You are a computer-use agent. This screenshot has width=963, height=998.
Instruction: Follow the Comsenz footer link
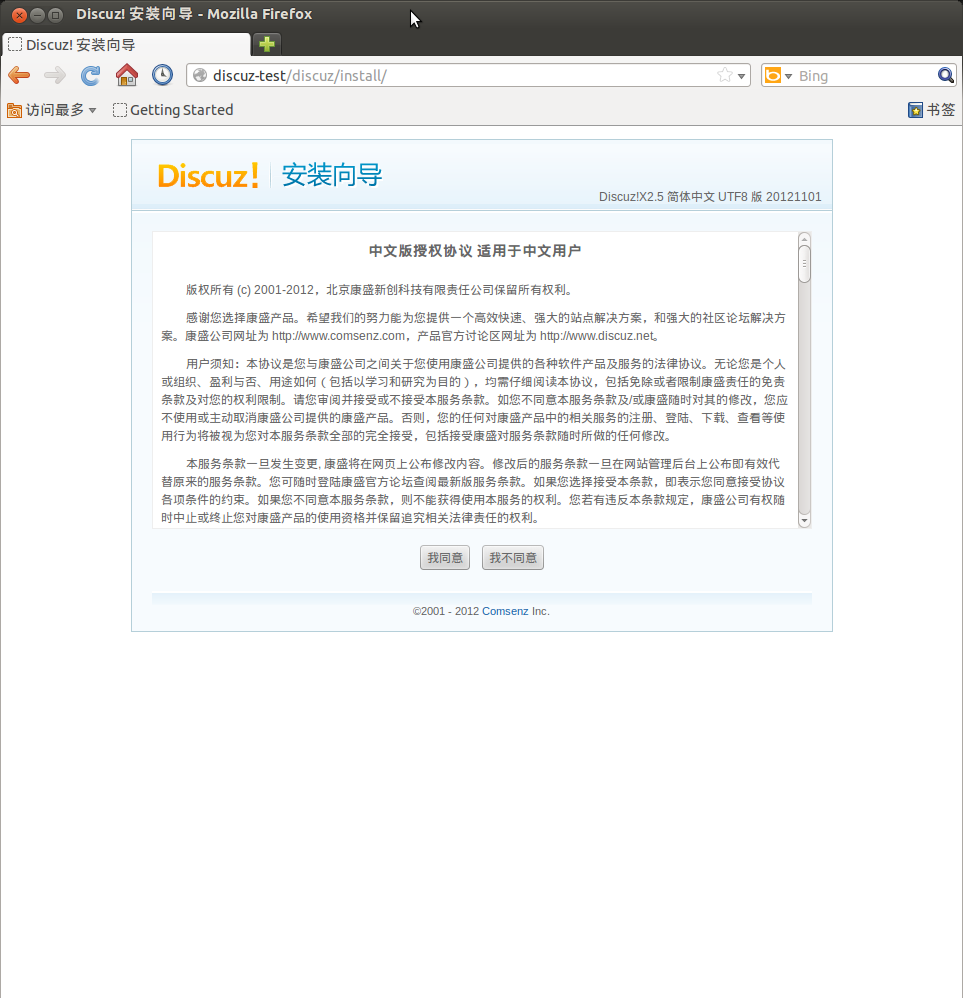coord(505,611)
